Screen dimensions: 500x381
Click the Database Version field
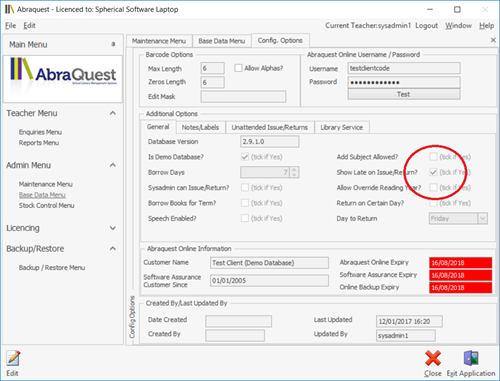pyautogui.click(x=270, y=142)
